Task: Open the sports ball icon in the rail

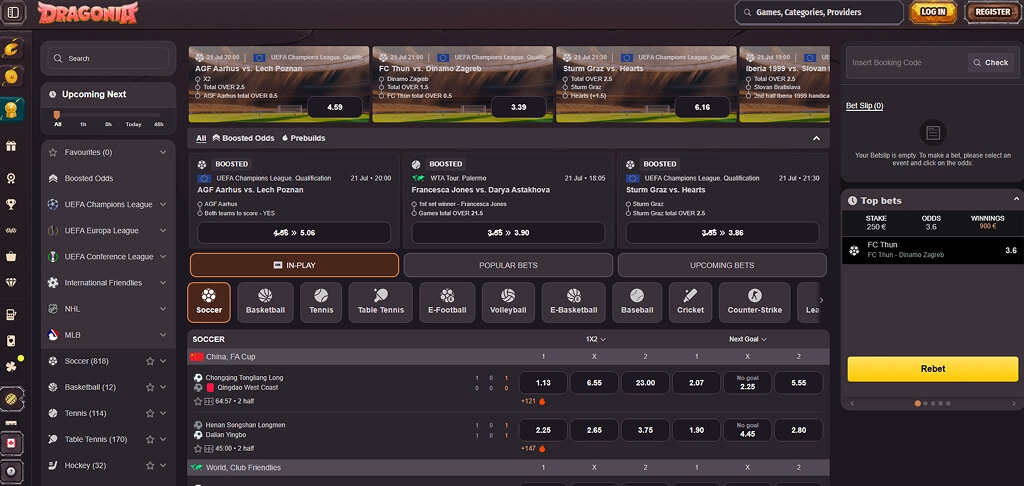Action: tap(11, 398)
